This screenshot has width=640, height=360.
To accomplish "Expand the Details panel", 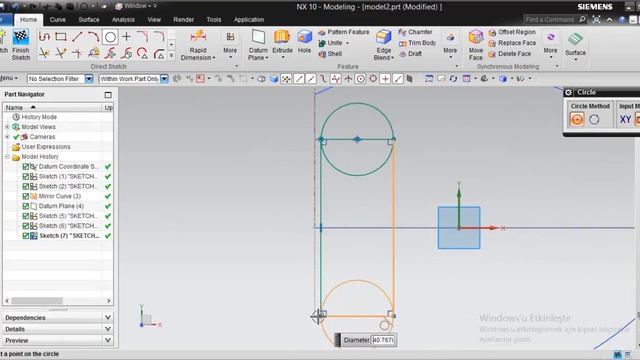I will (108, 329).
